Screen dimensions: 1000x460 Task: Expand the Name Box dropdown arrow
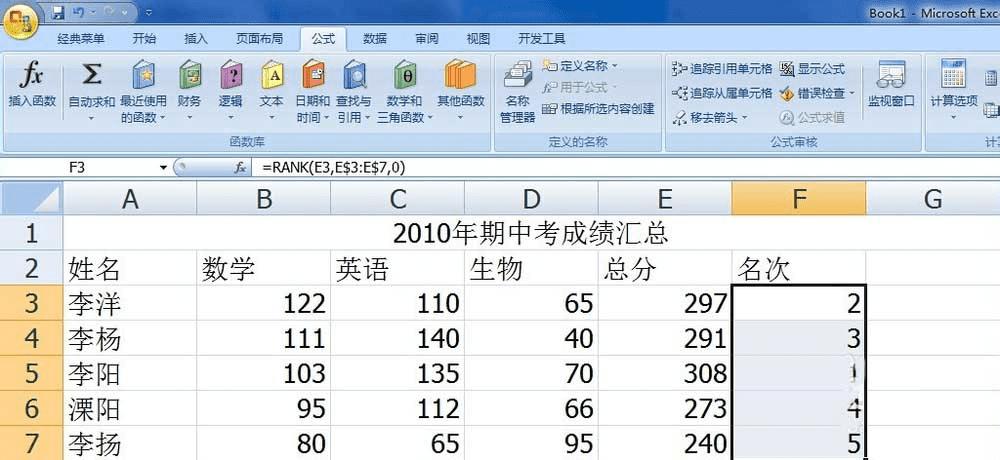[x=164, y=168]
